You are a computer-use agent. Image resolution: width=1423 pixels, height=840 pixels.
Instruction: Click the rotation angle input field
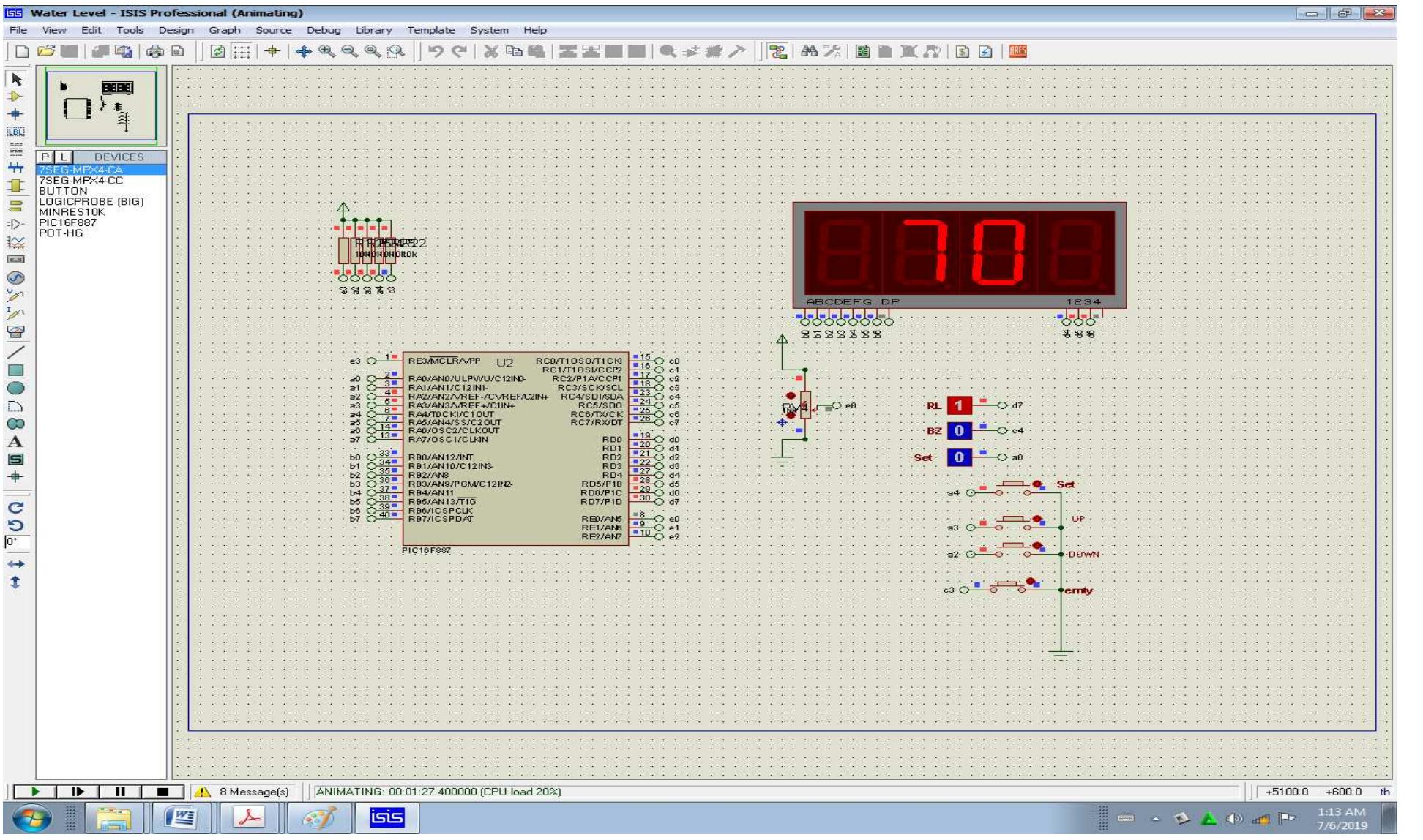click(17, 543)
